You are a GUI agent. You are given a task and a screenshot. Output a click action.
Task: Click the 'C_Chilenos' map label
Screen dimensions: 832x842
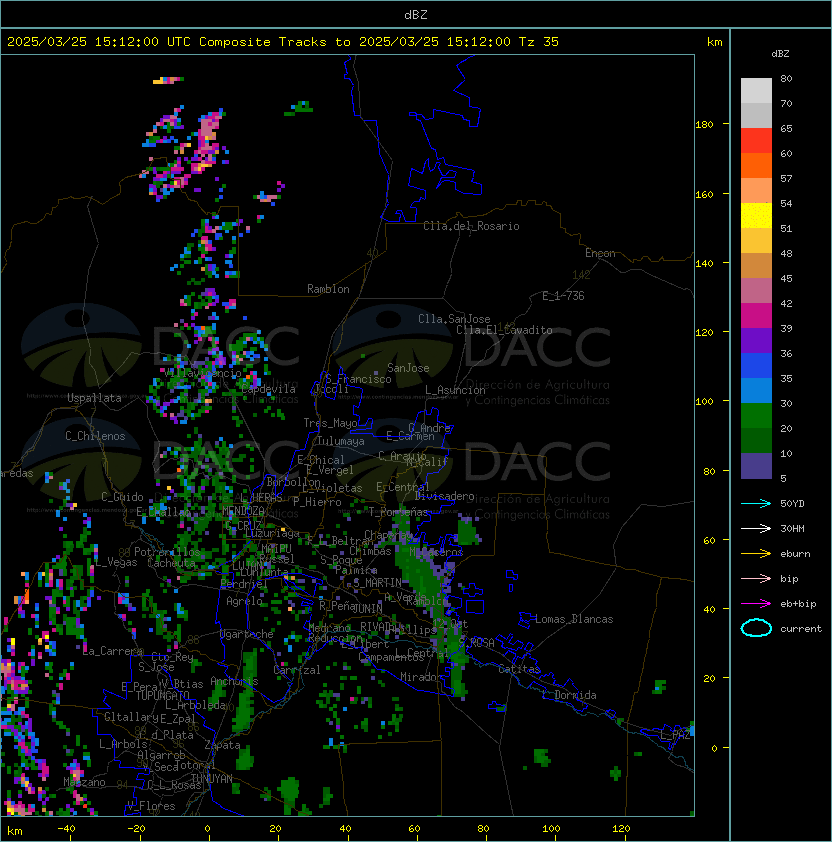point(95,436)
